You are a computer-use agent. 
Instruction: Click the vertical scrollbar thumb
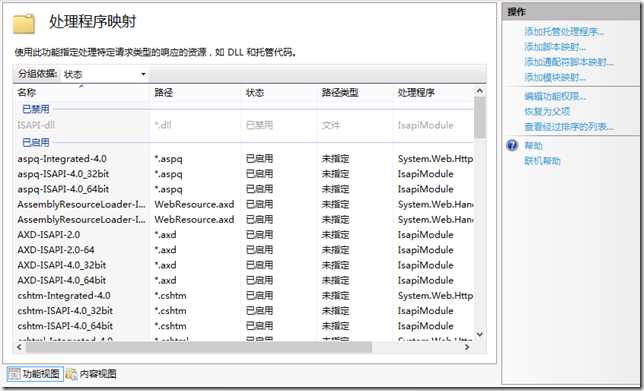479,117
